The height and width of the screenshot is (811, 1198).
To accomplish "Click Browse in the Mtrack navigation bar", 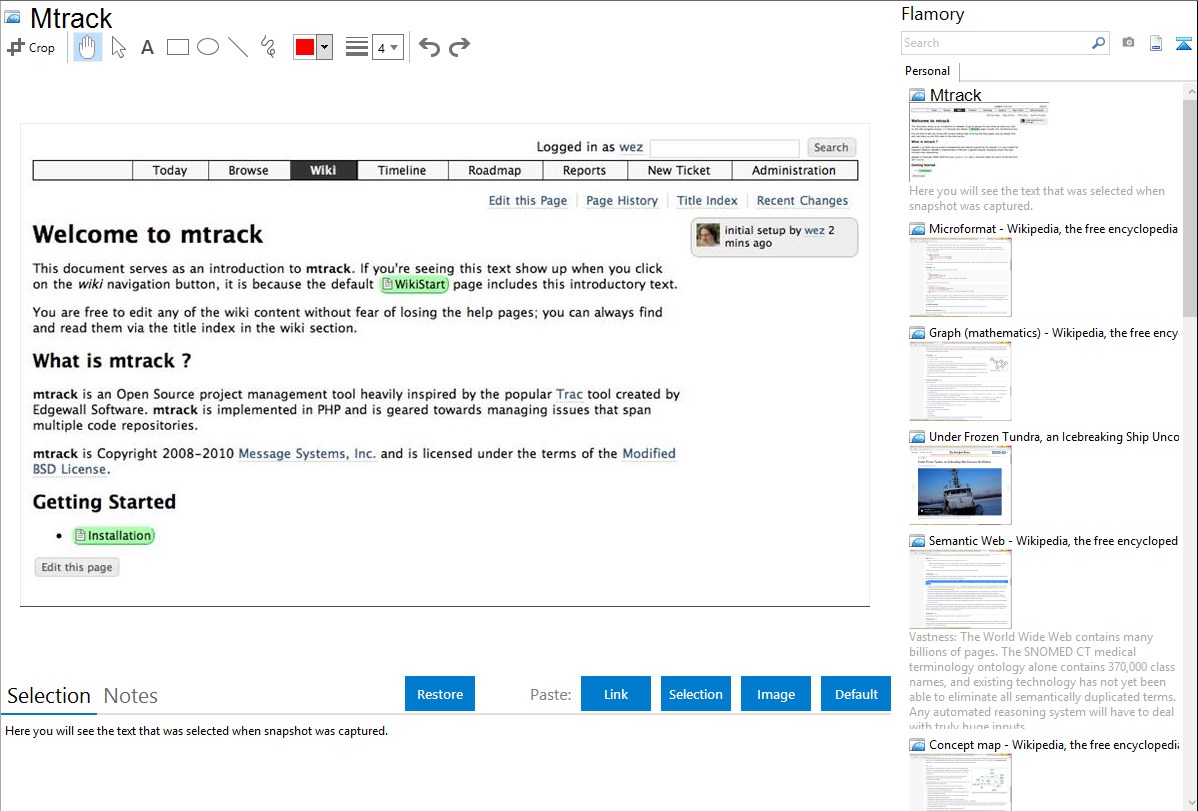I will 248,170.
